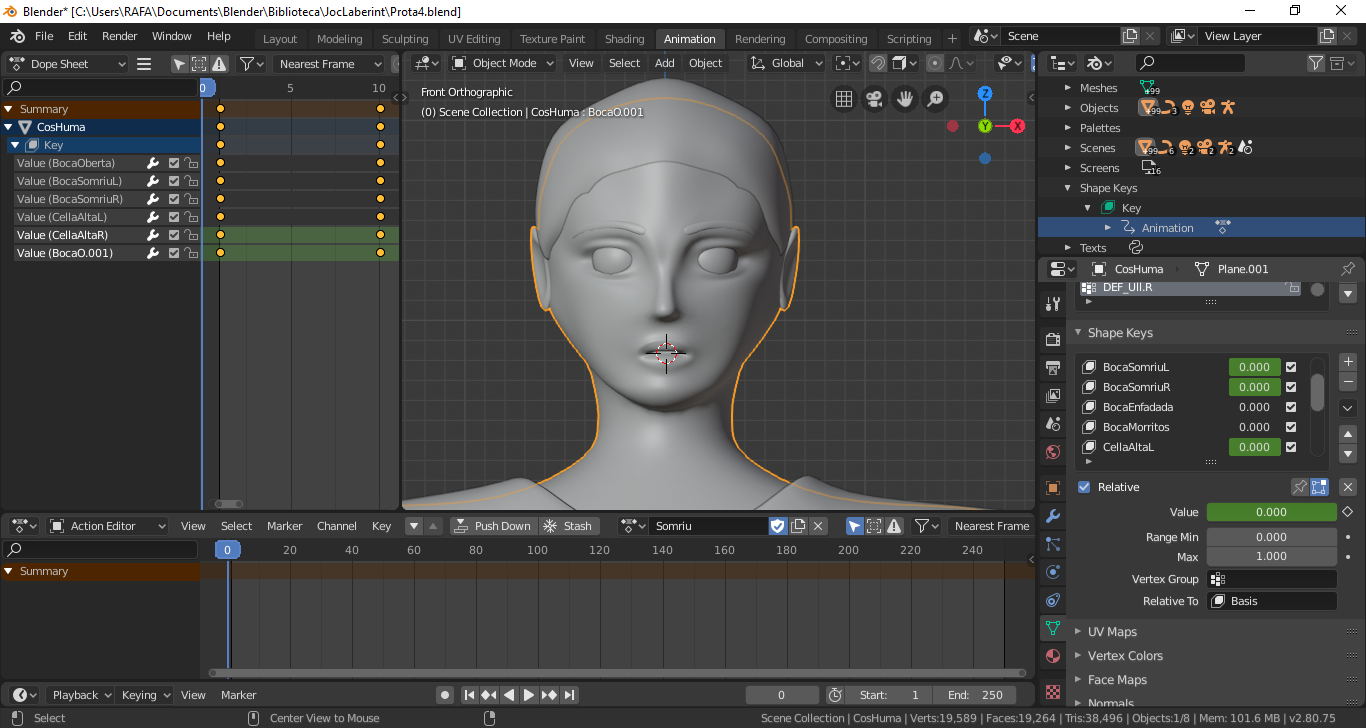The width and height of the screenshot is (1366, 728).
Task: Click the zoom magnifier icon in viewport
Action: (936, 99)
